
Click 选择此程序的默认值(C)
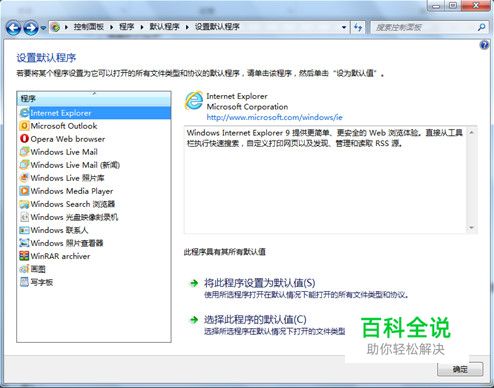(x=255, y=320)
